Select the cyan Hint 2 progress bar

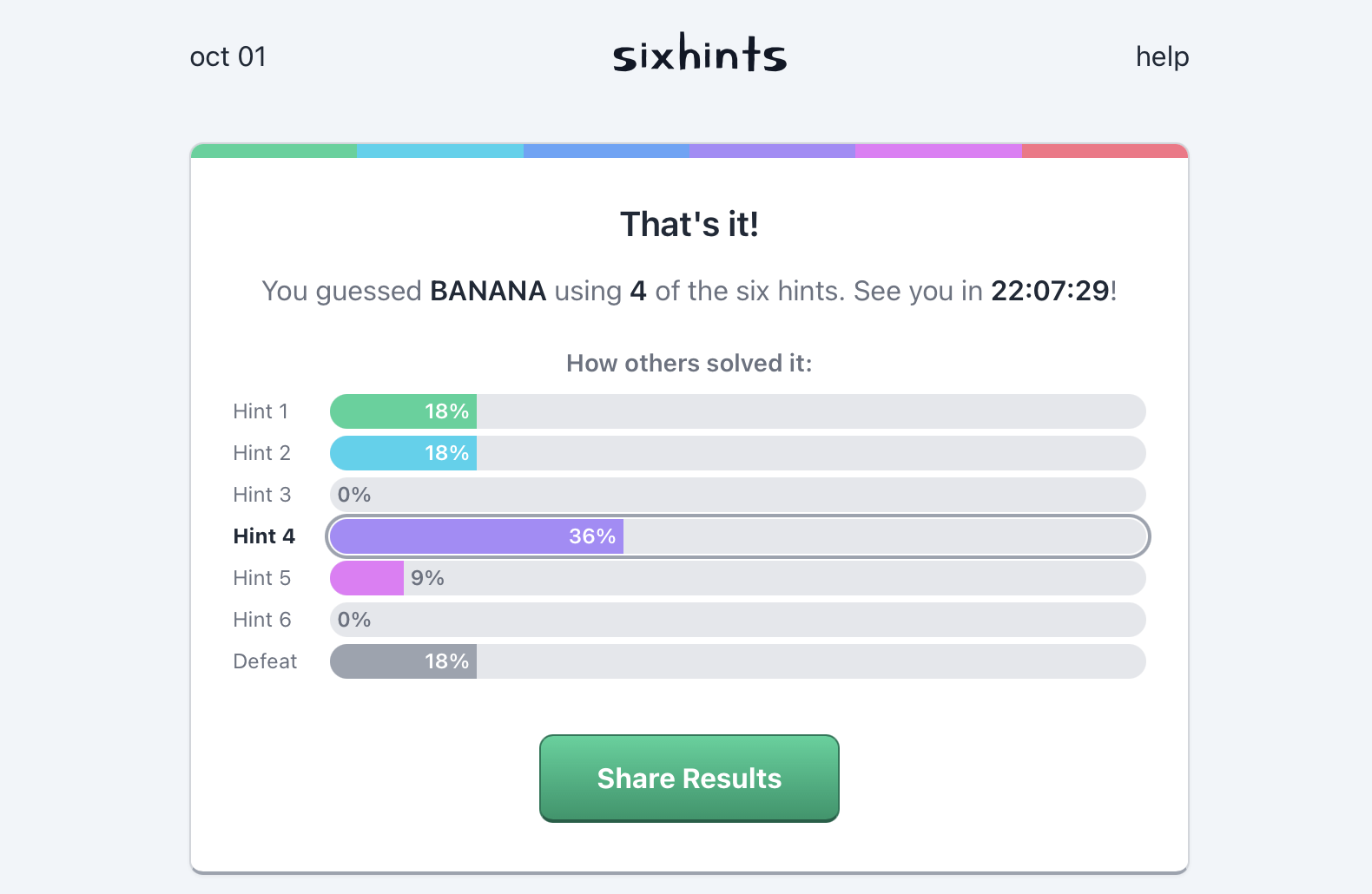coord(402,453)
